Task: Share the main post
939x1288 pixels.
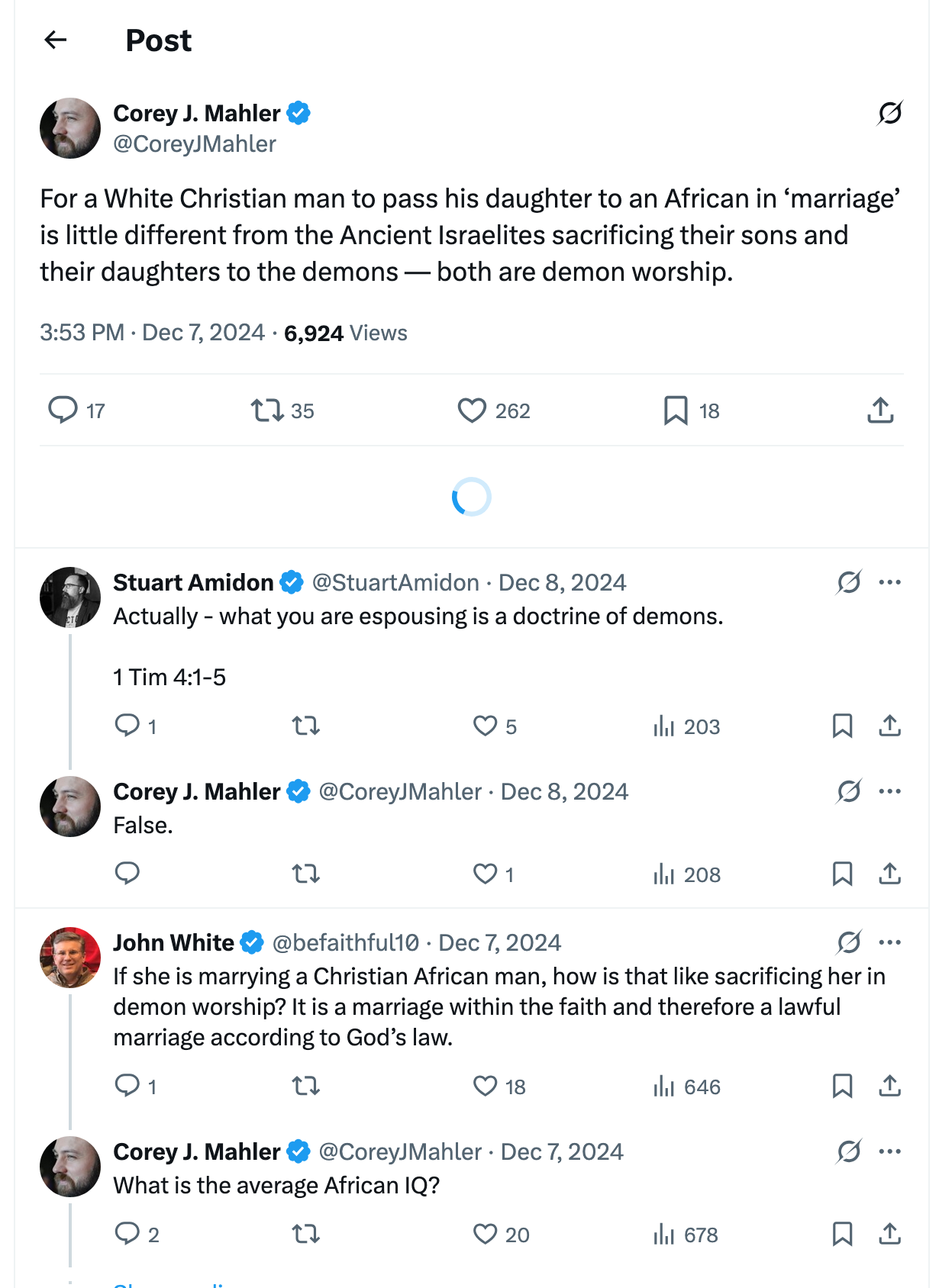Action: coord(880,411)
